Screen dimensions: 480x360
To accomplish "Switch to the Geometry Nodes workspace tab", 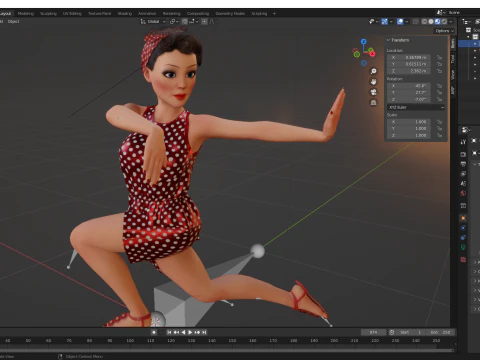I will pos(230,14).
